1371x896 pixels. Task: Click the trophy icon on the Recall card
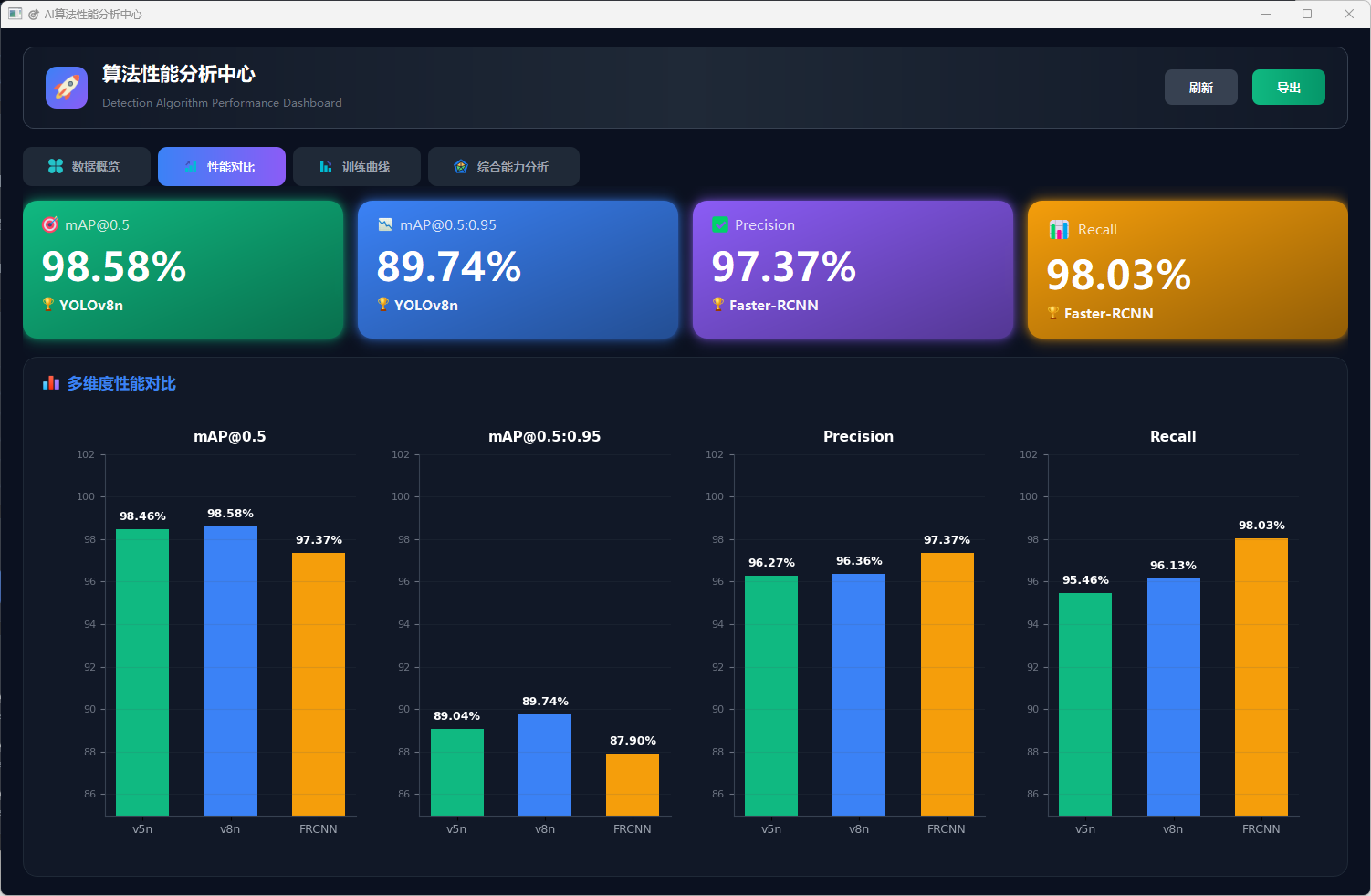[x=1053, y=313]
